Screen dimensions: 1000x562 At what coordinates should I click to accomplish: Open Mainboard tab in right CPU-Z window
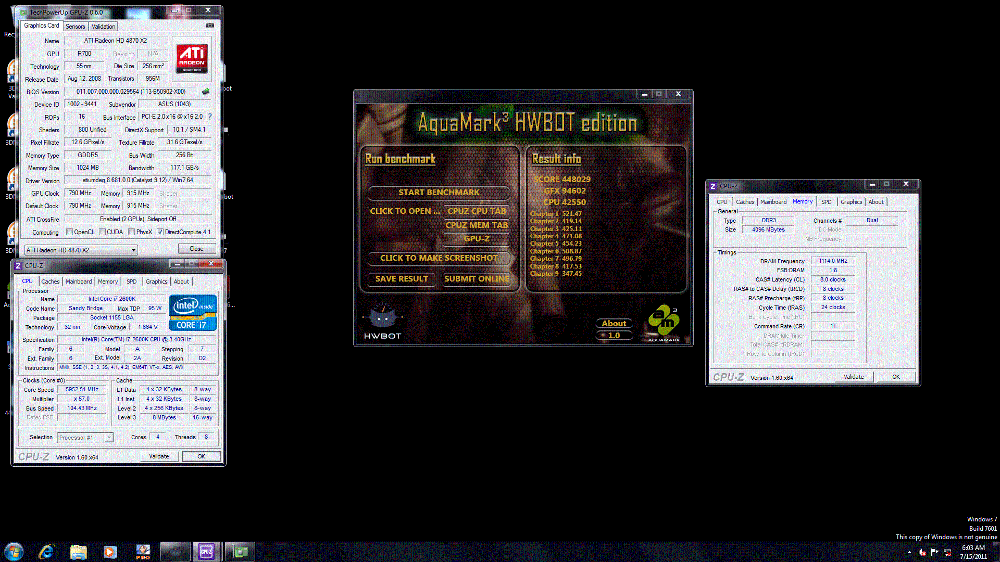774,202
